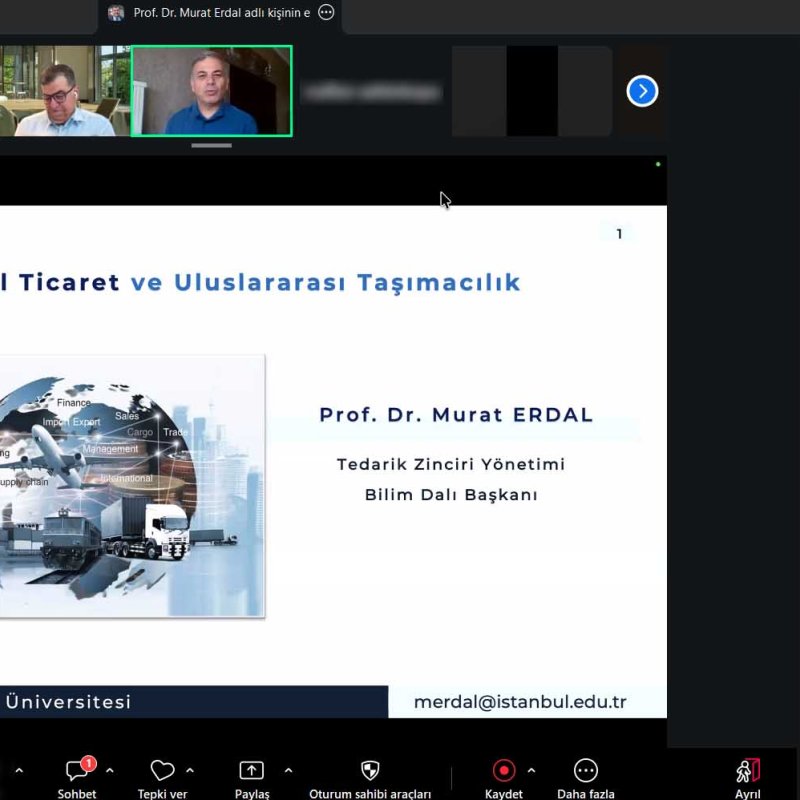
Task: Select the active speaker tile with green border
Action: [x=212, y=91]
